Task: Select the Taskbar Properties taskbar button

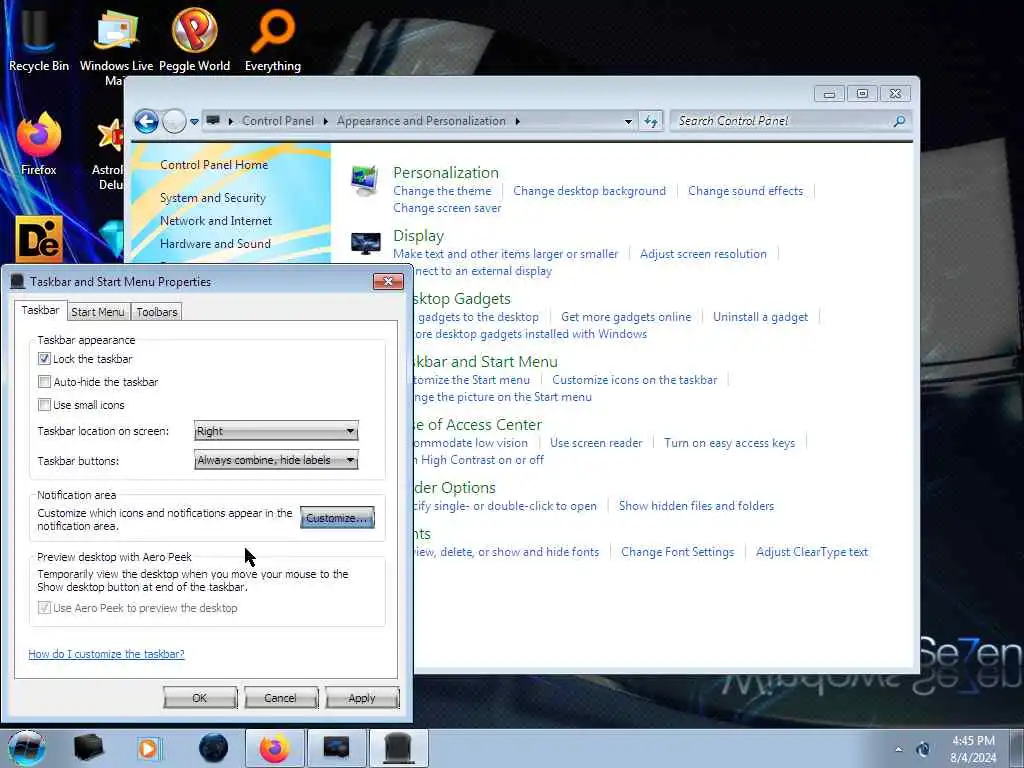Action: 399,748
